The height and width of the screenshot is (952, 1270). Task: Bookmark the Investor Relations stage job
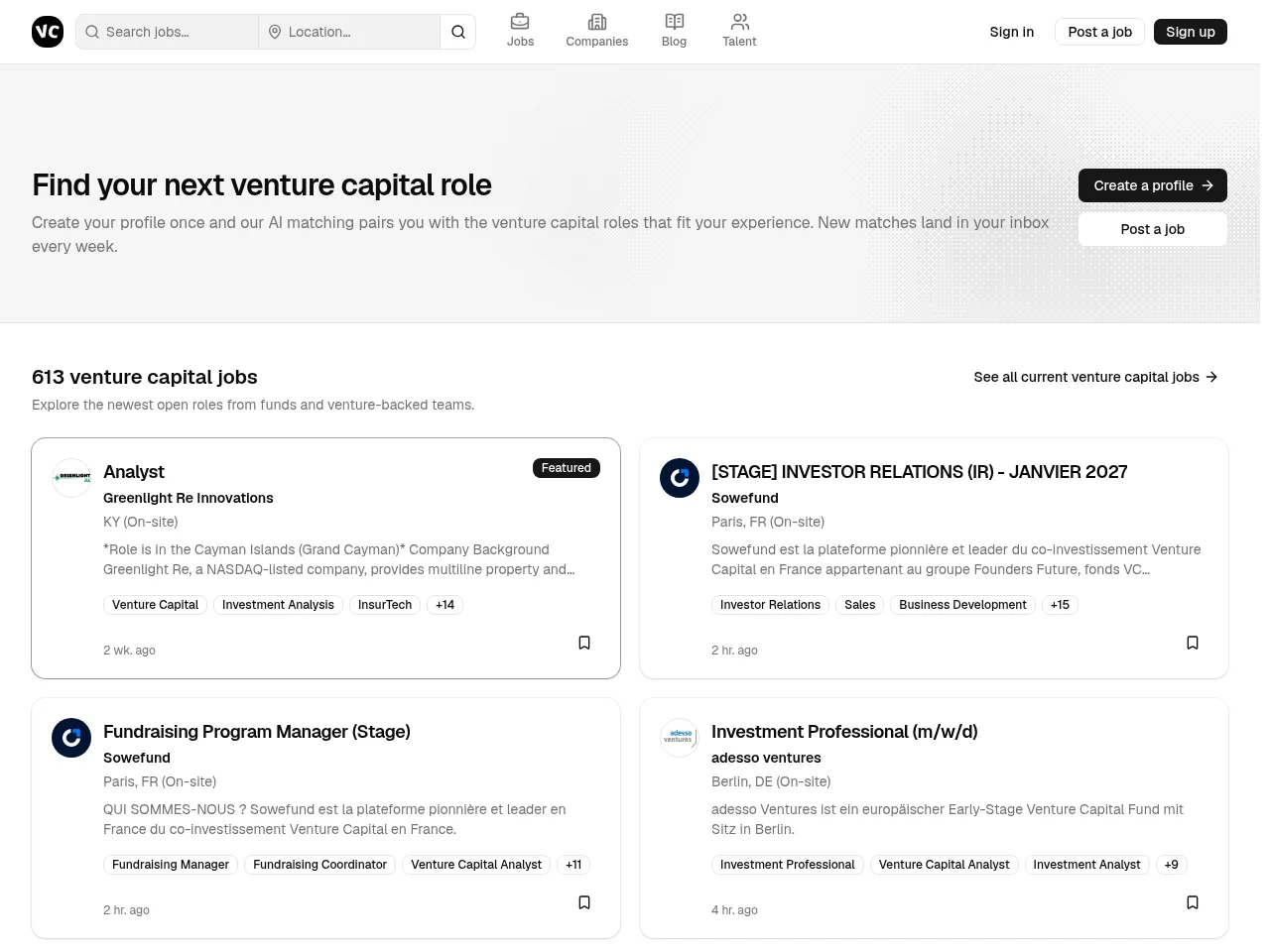[1193, 643]
